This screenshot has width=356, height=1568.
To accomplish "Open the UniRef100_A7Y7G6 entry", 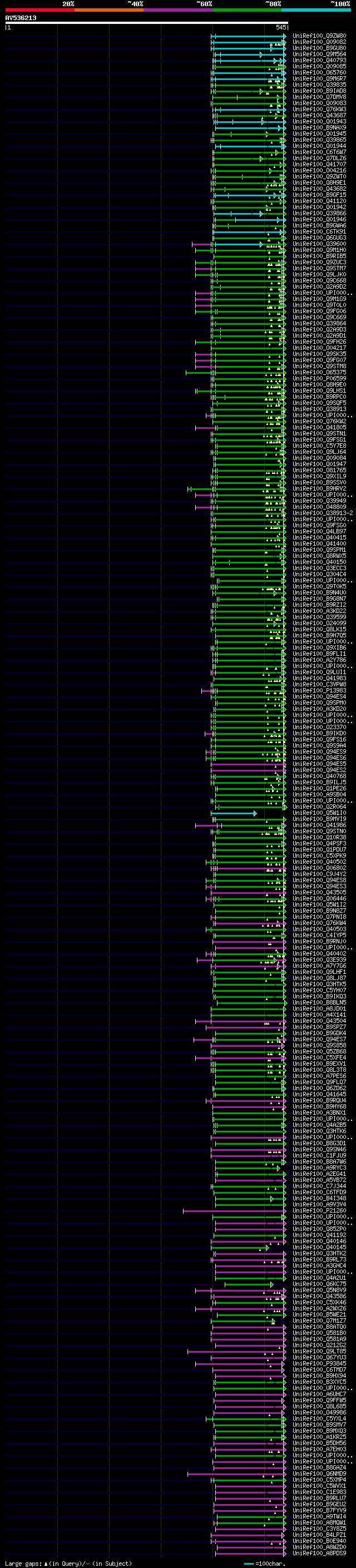I will tap(319, 966).
